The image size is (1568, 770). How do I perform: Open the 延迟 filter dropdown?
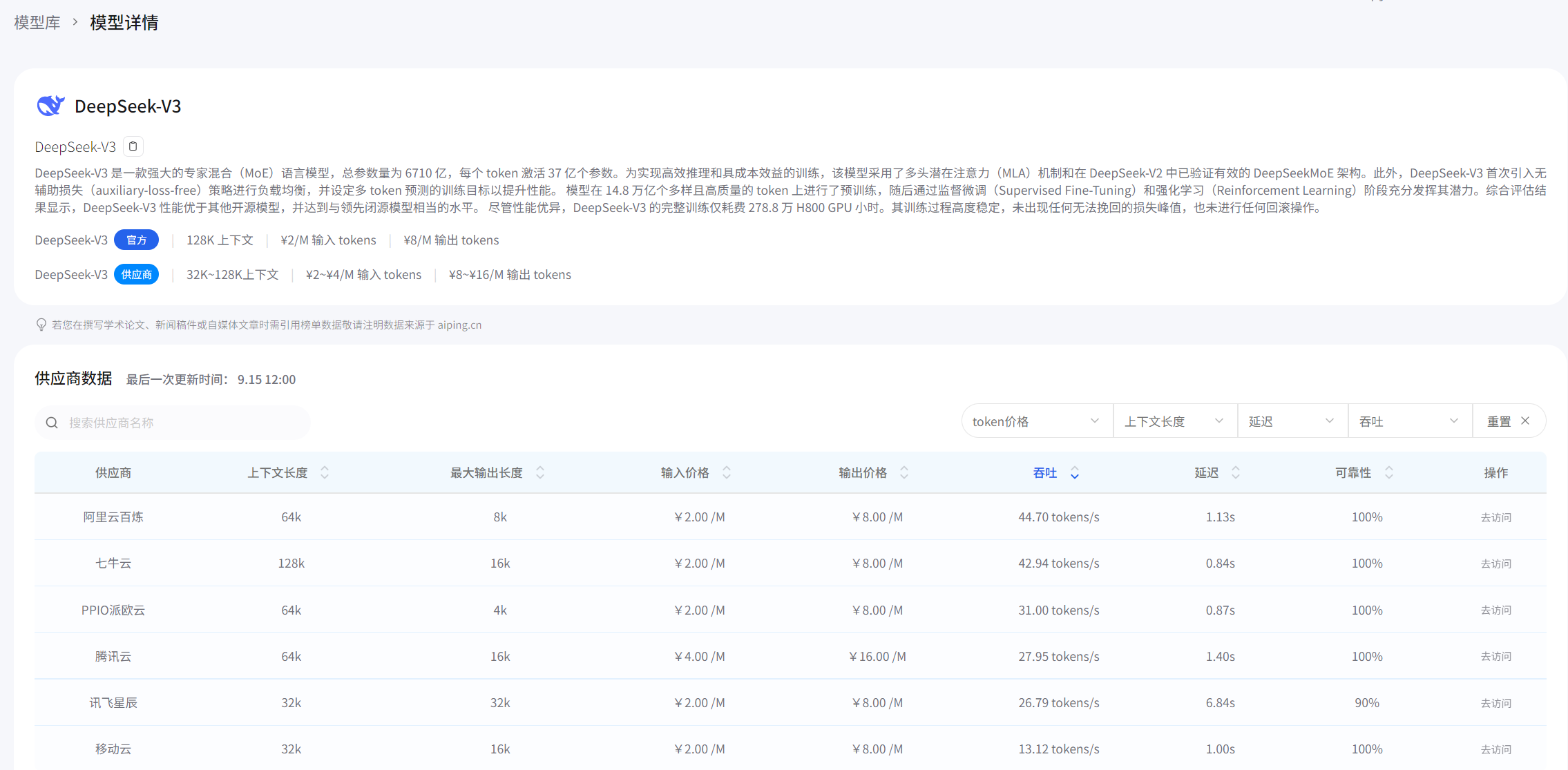tap(1293, 421)
